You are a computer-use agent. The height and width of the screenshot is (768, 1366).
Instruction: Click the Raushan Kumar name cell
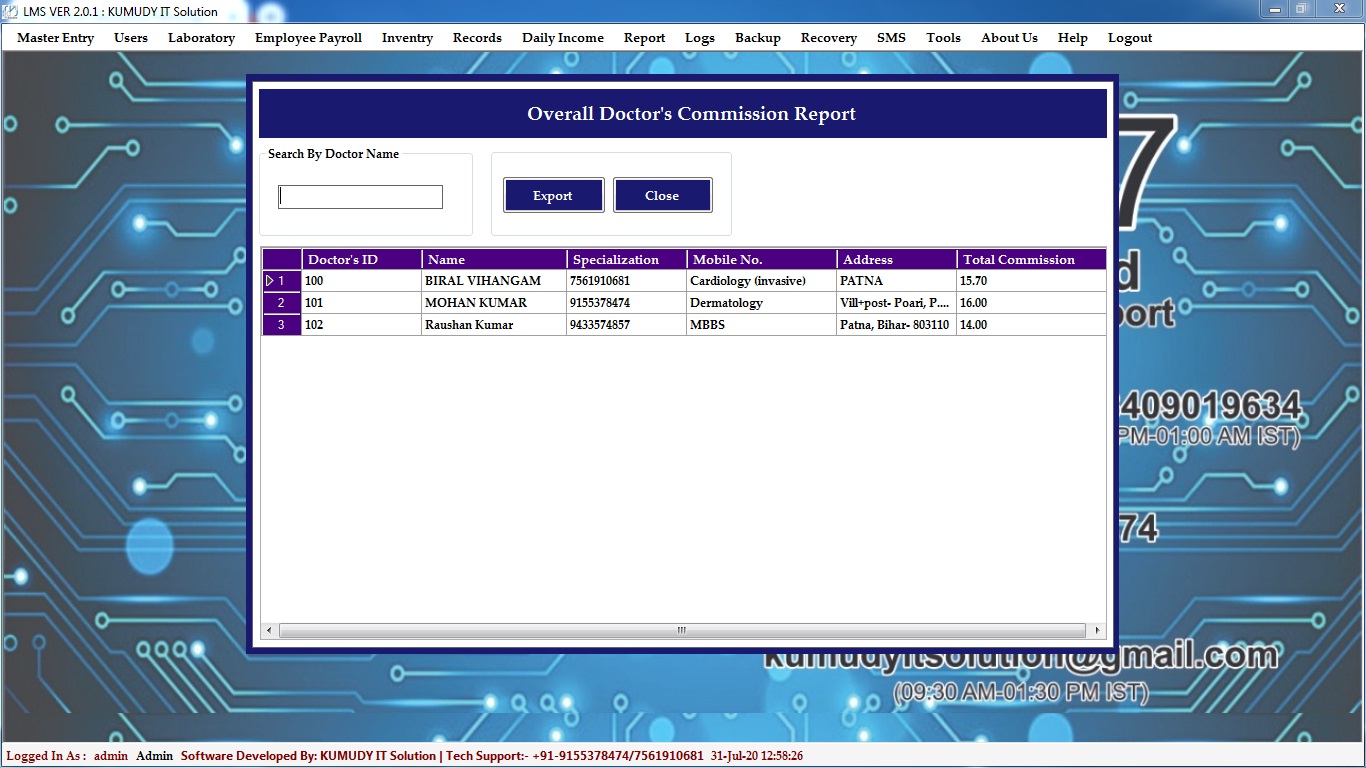click(x=469, y=325)
